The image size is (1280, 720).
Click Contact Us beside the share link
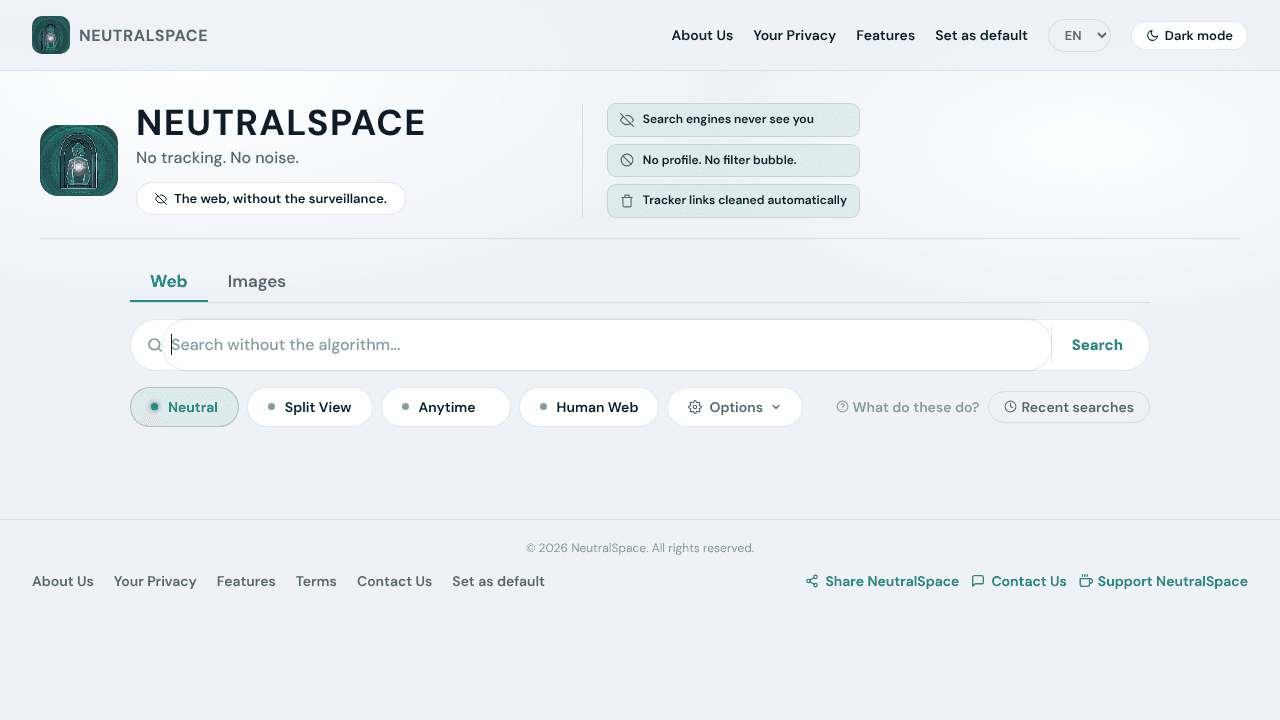coord(1019,581)
